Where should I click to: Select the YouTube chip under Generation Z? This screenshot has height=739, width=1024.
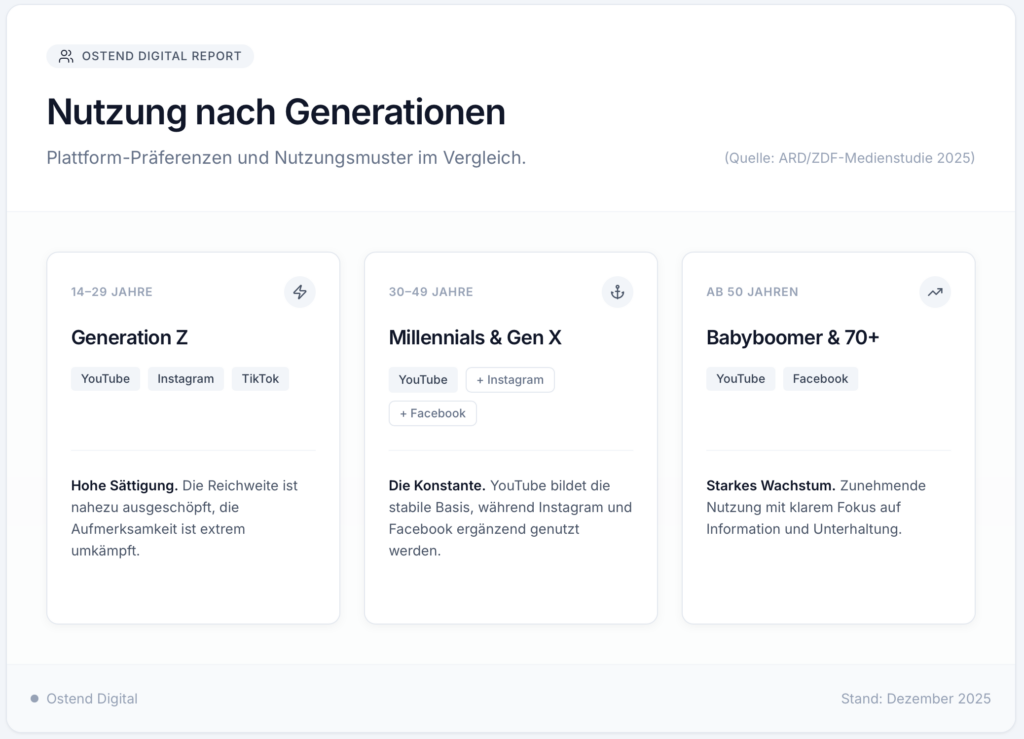click(x=105, y=378)
